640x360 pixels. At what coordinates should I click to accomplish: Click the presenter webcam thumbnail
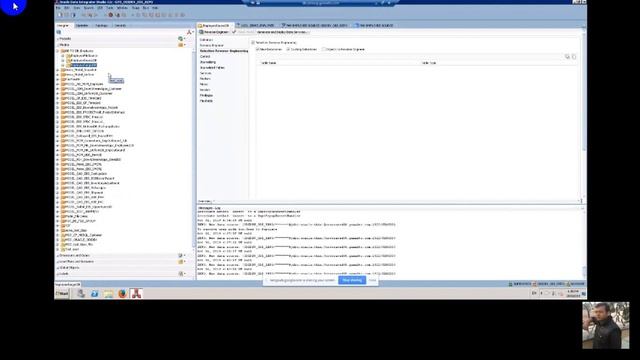606,325
